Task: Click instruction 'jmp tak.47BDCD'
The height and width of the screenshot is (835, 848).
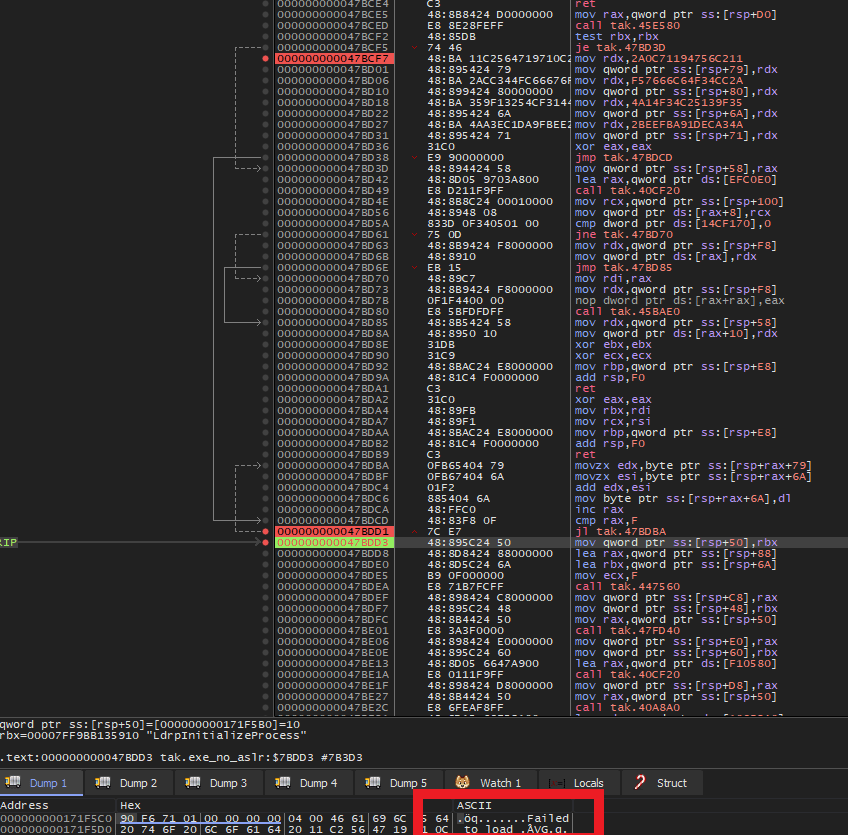Action: pyautogui.click(x=623, y=157)
